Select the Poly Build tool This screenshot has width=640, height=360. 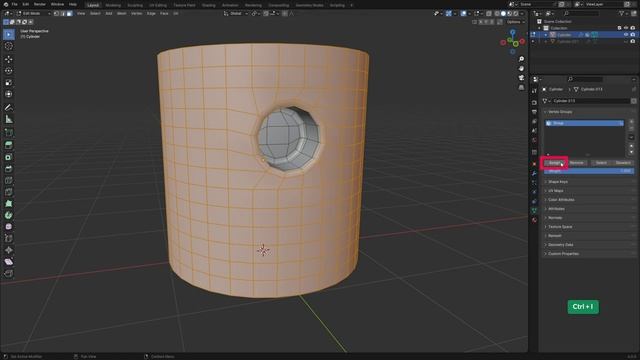tap(9, 204)
